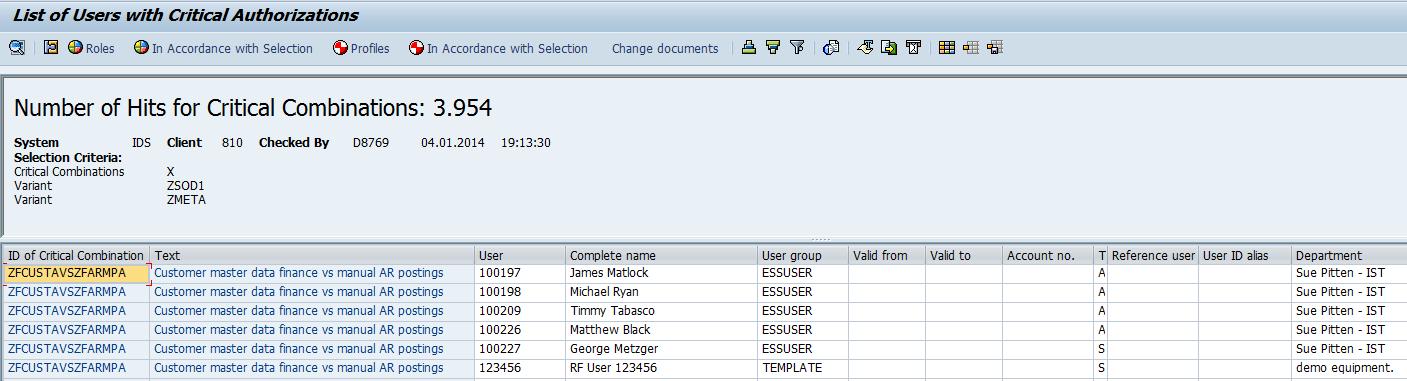This screenshot has height=381, width=1407.
Task: Click the name Michael Ryan
Action: (605, 292)
